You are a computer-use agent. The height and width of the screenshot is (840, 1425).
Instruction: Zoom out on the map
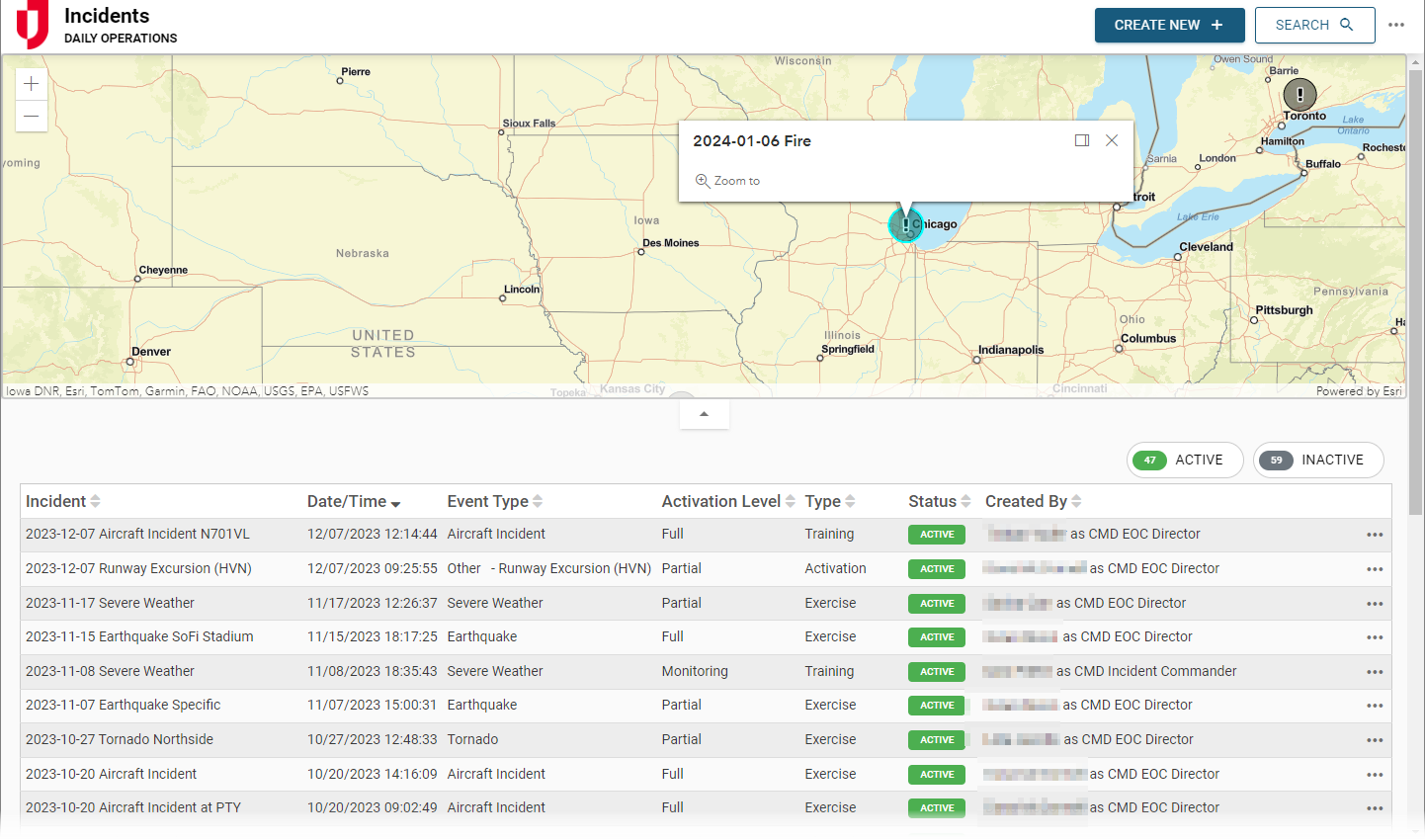[x=32, y=116]
